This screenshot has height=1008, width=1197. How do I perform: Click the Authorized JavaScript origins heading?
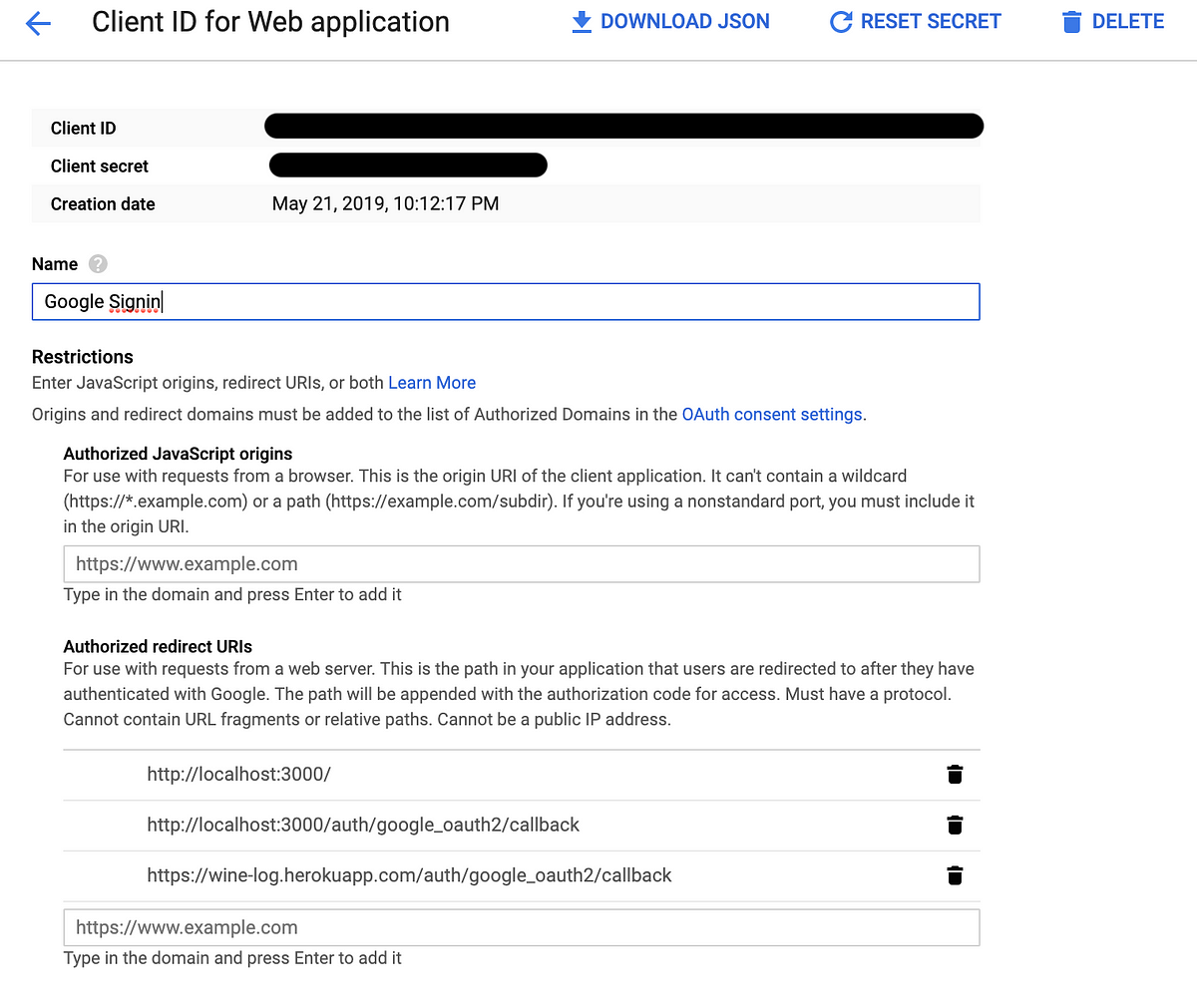click(179, 454)
